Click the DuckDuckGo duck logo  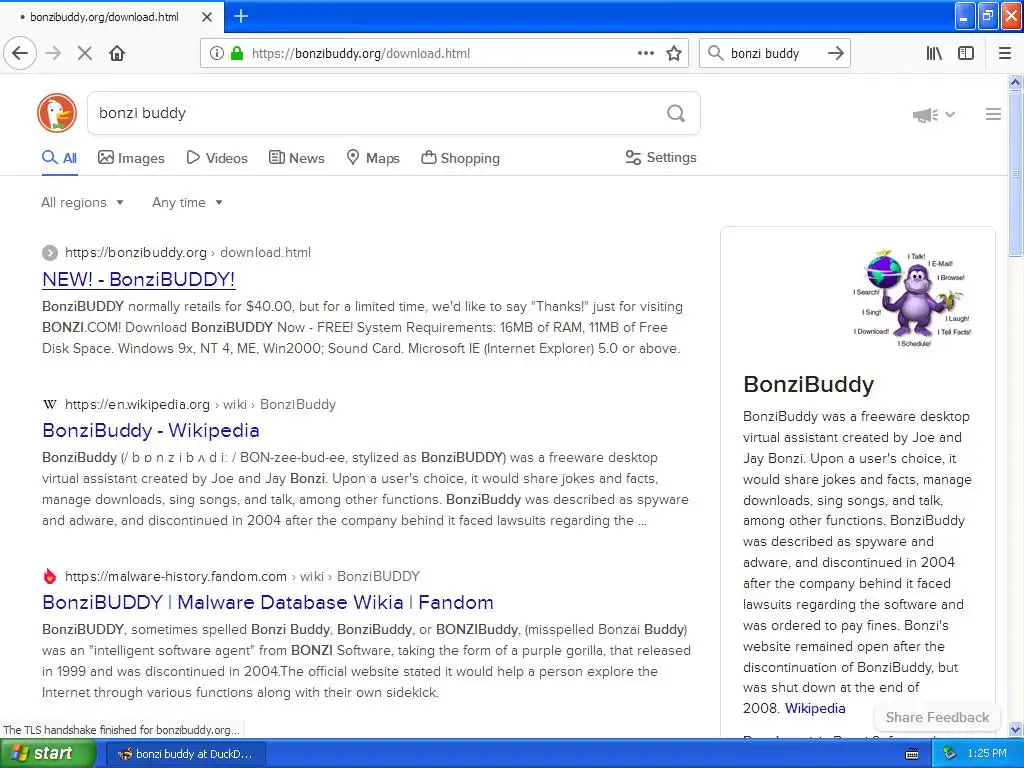click(x=57, y=113)
